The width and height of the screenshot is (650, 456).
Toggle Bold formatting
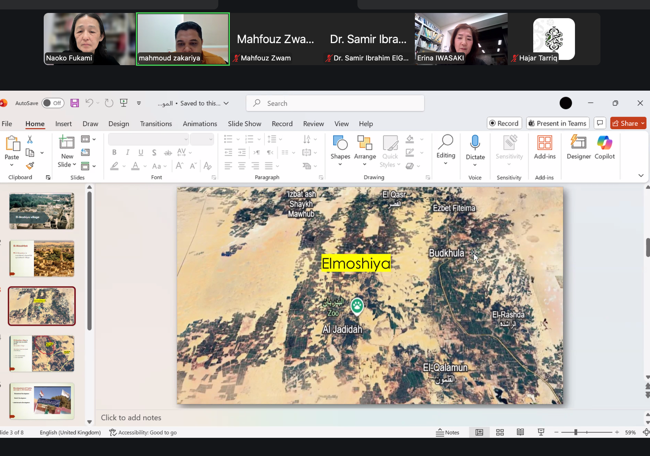114,153
